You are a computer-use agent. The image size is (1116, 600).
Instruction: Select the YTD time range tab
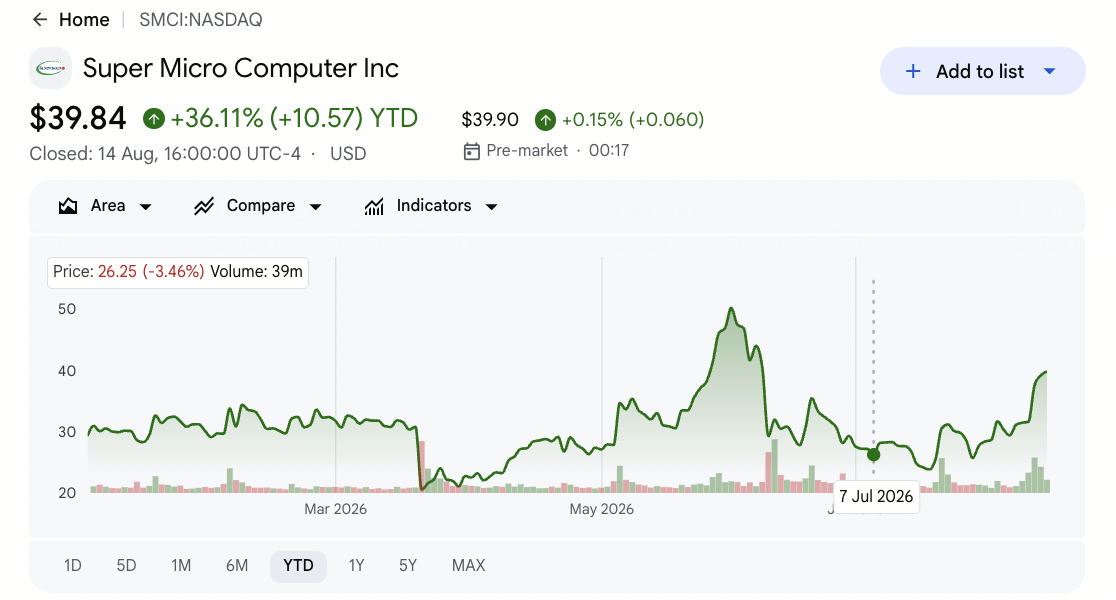298,566
